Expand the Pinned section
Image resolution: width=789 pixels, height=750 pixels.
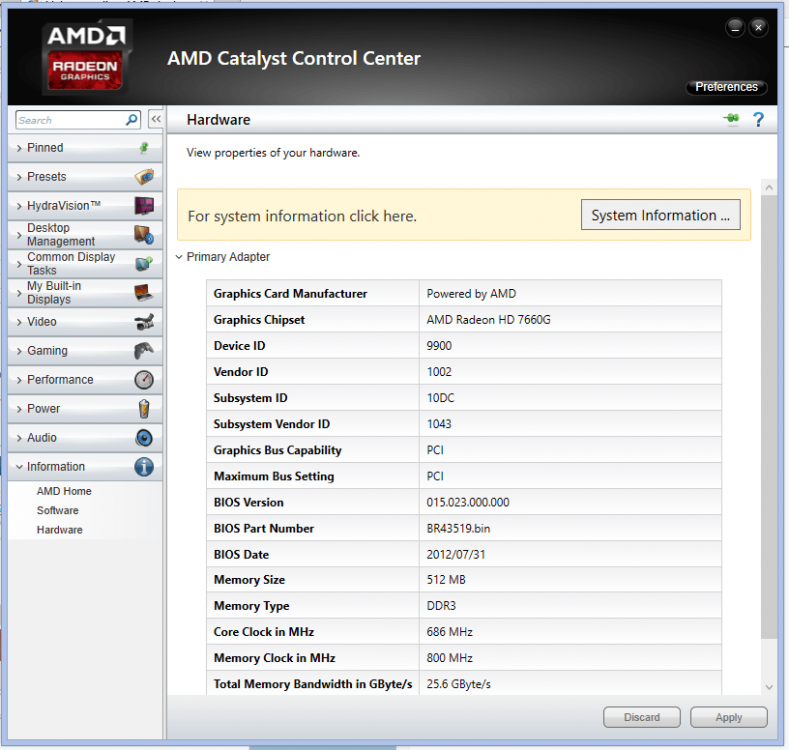pyautogui.click(x=85, y=147)
